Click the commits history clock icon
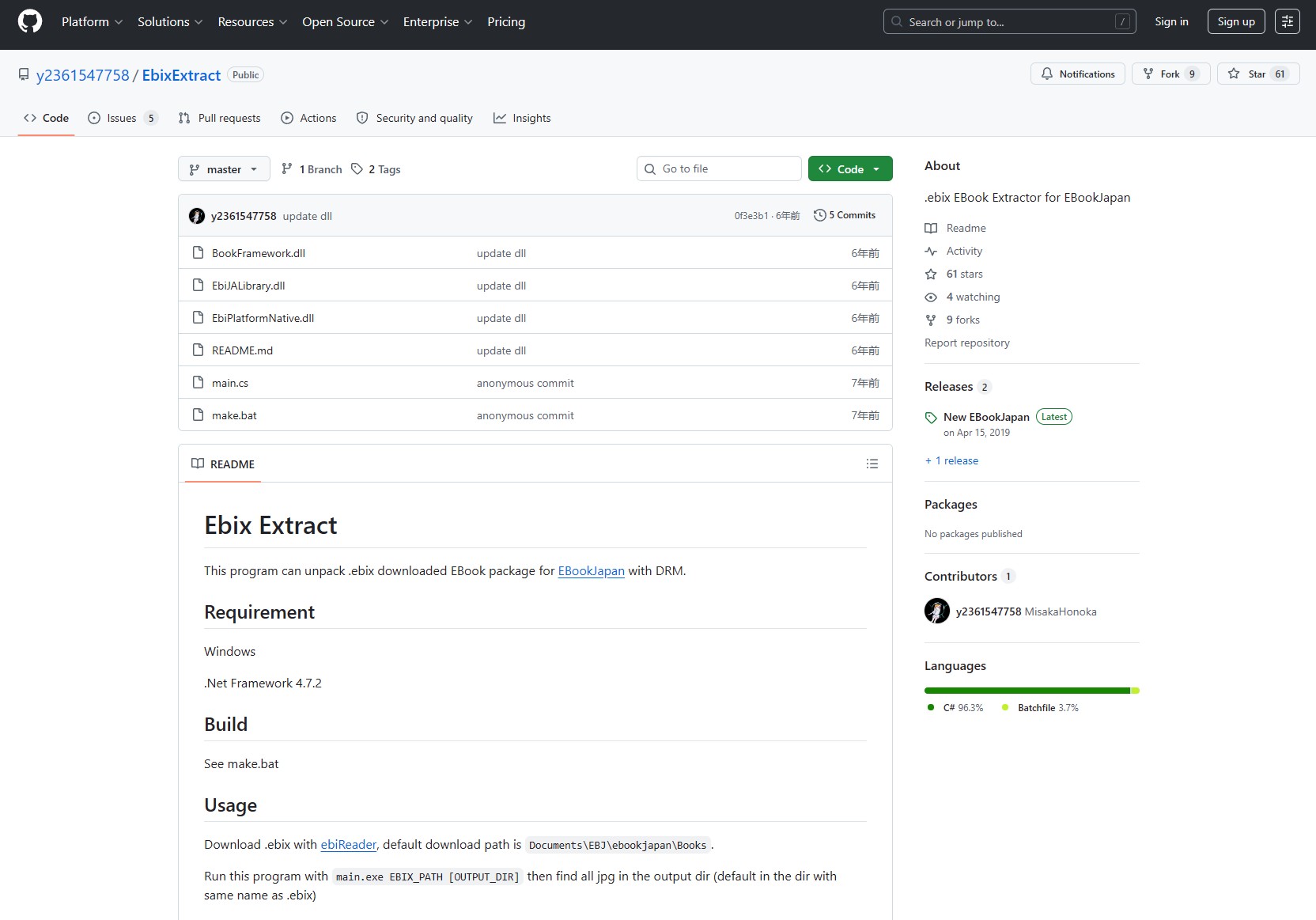Screen dimensions: 1316x920 click(x=819, y=215)
